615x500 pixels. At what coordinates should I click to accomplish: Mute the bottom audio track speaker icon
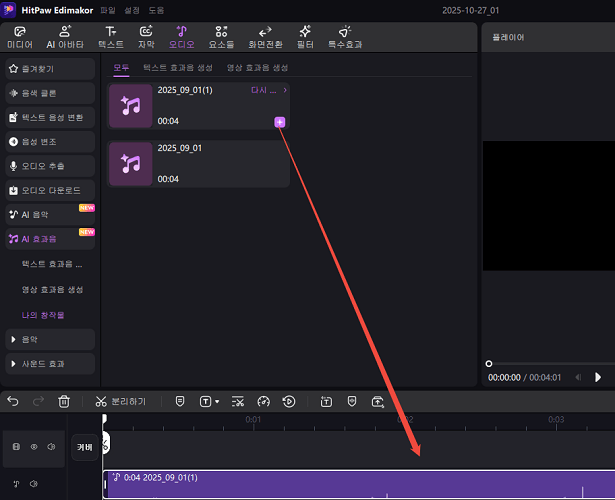click(x=33, y=484)
